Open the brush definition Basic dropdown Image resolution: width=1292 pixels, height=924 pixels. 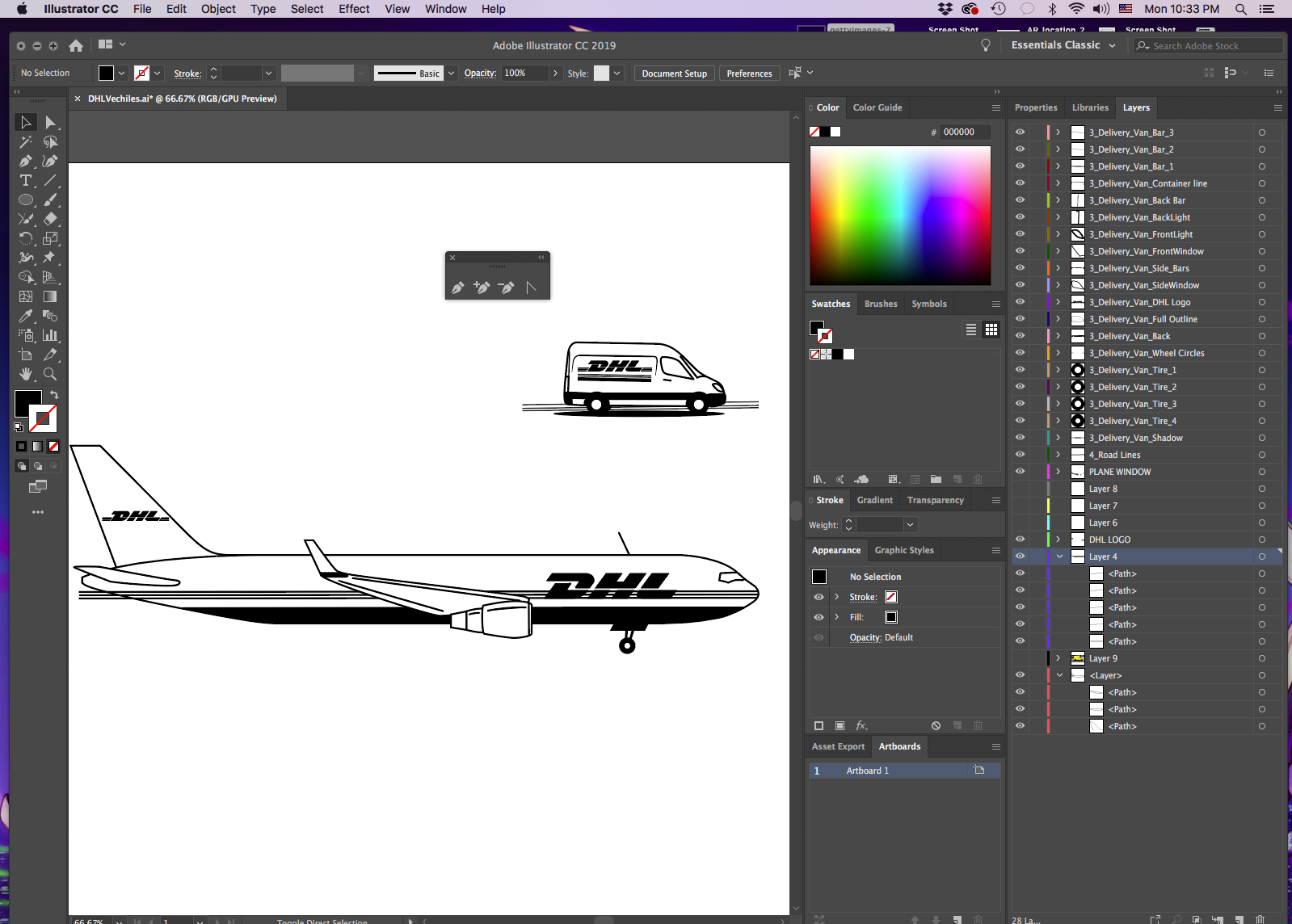click(451, 73)
